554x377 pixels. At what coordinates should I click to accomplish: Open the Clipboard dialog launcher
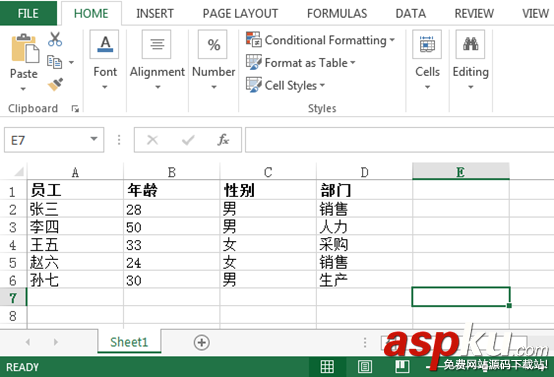pos(75,108)
